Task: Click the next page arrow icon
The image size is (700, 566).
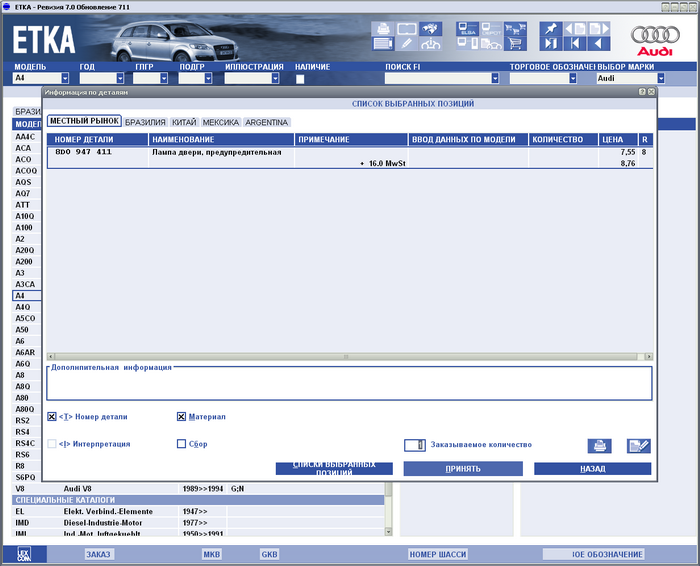Action: point(599,29)
